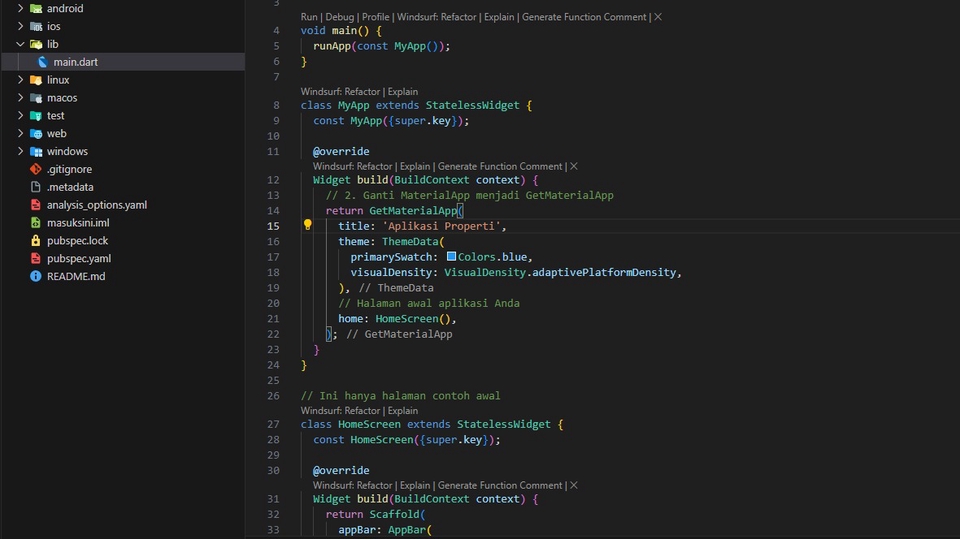Image resolution: width=960 pixels, height=539 pixels.
Task: Click the yaml icon of pubspec.yaml
Action: 36,258
